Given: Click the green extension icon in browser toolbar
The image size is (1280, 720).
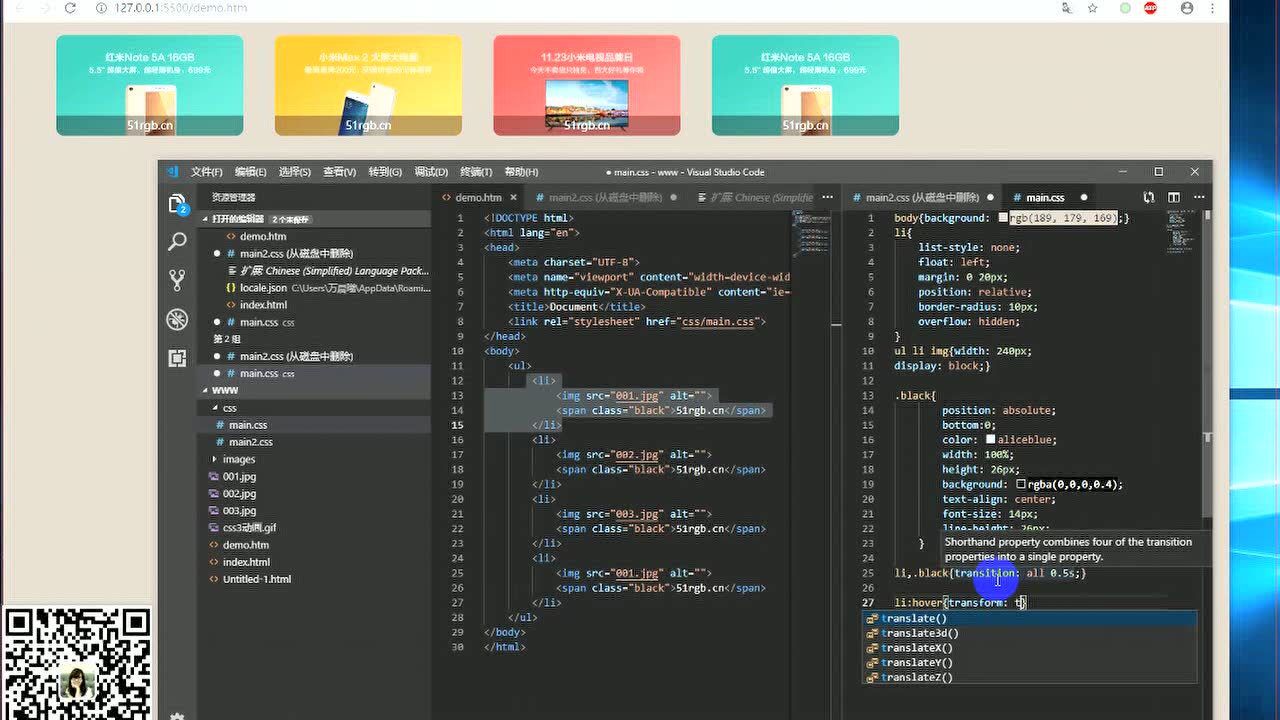Looking at the screenshot, I should 1126,8.
